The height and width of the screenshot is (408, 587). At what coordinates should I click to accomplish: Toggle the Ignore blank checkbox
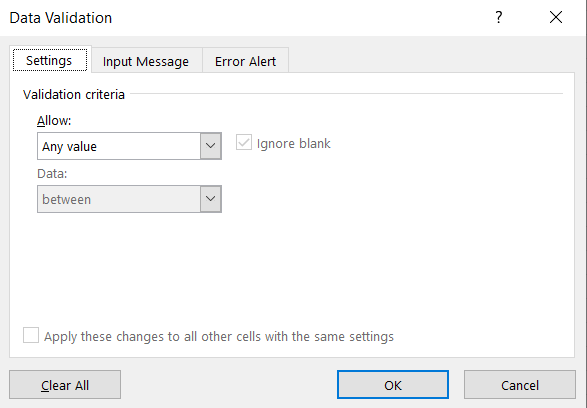[244, 143]
